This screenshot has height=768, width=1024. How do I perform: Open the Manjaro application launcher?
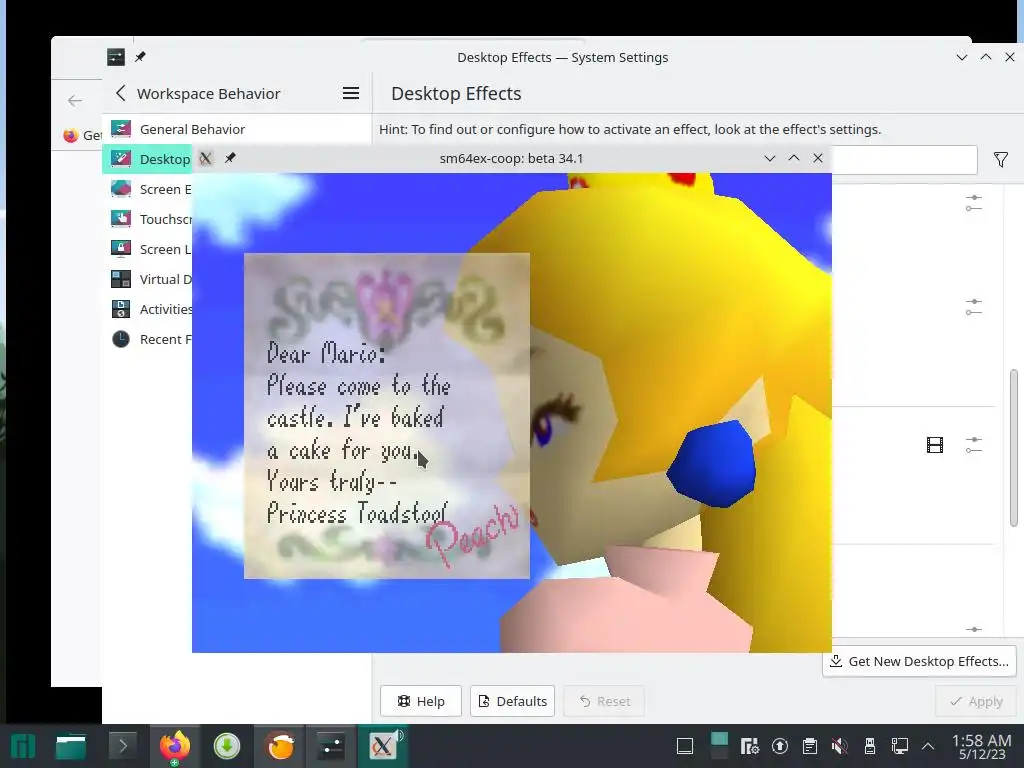tap(24, 746)
